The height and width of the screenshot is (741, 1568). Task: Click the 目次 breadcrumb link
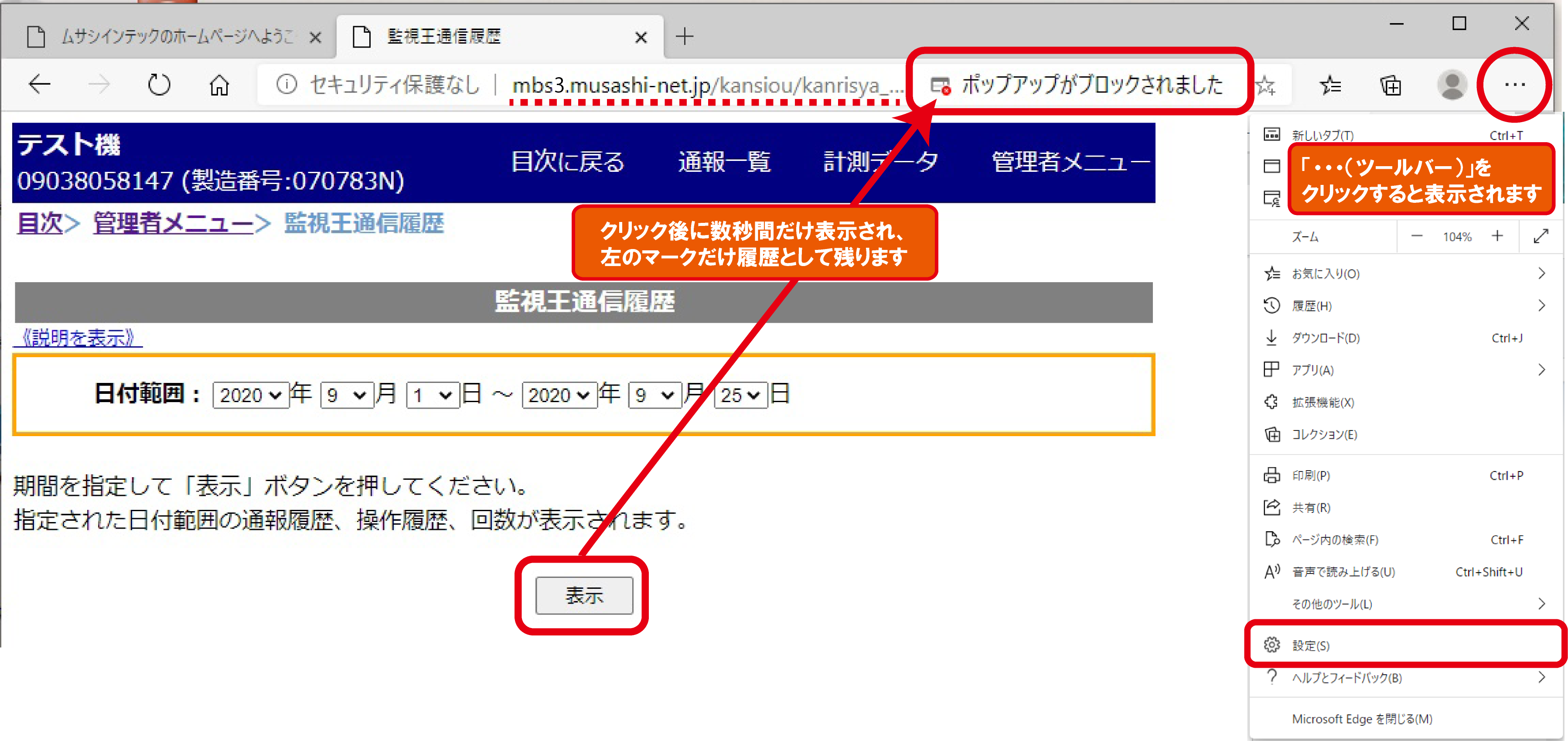(x=40, y=223)
